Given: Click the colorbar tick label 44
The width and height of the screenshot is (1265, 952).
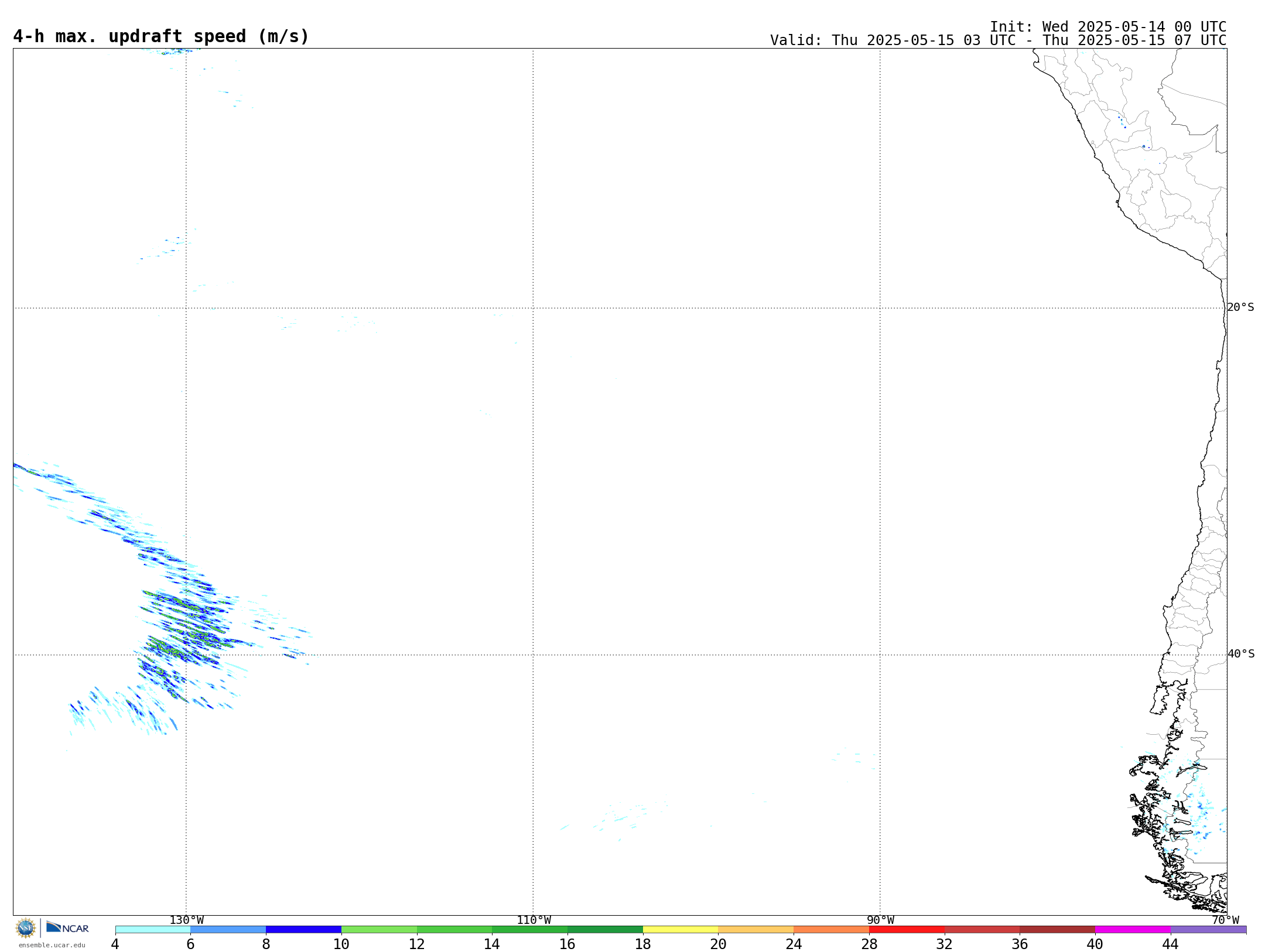Looking at the screenshot, I should pyautogui.click(x=1170, y=944).
